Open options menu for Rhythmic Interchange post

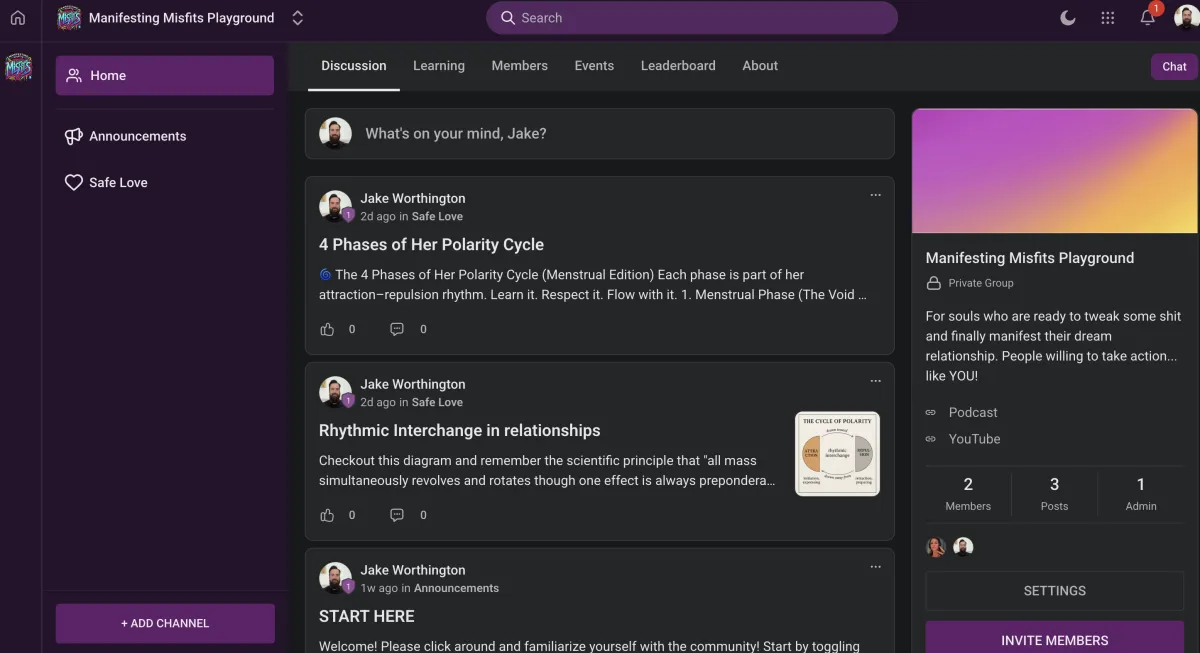click(x=875, y=381)
